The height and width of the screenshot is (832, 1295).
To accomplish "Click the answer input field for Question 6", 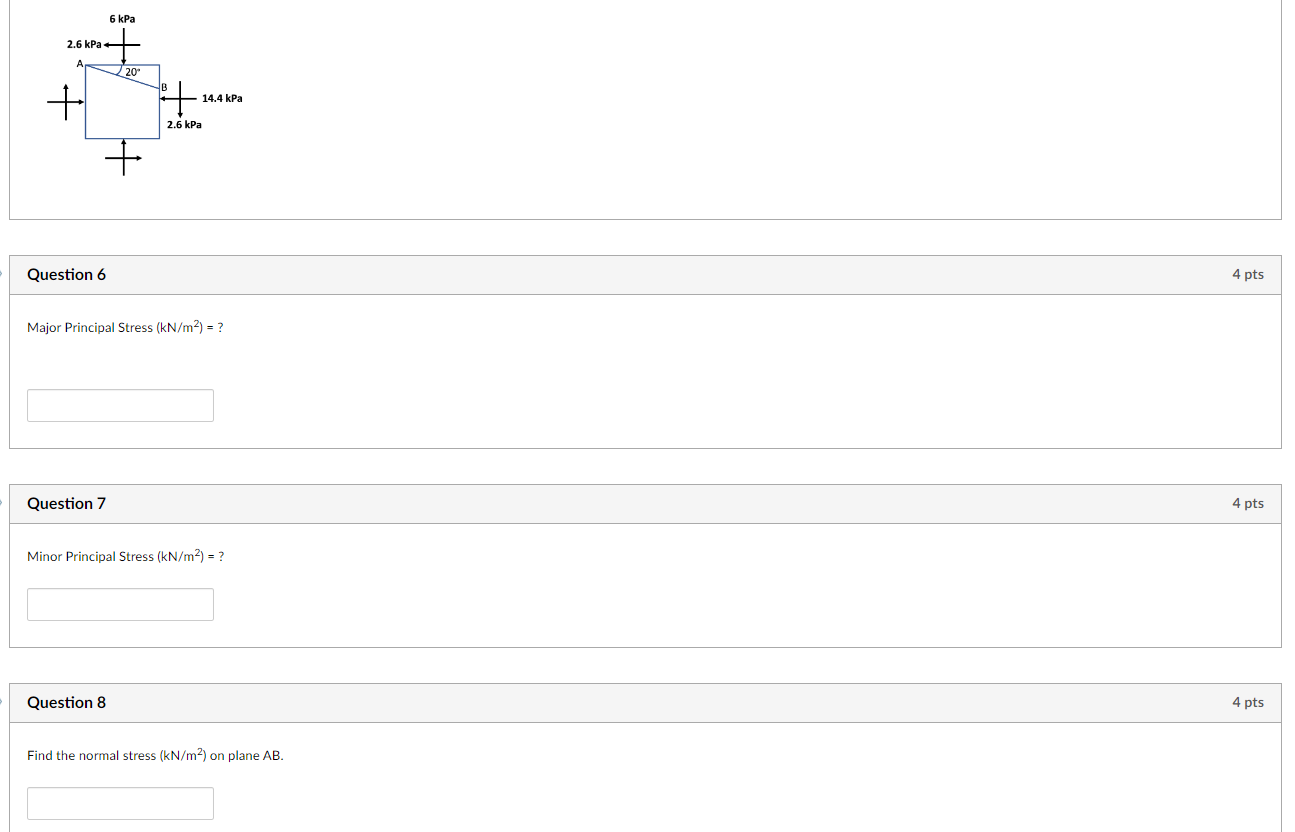I will pos(120,405).
